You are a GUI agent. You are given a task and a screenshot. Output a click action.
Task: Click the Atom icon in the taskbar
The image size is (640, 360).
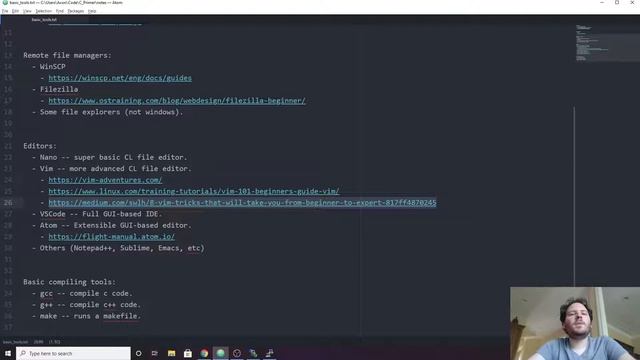pos(220,353)
